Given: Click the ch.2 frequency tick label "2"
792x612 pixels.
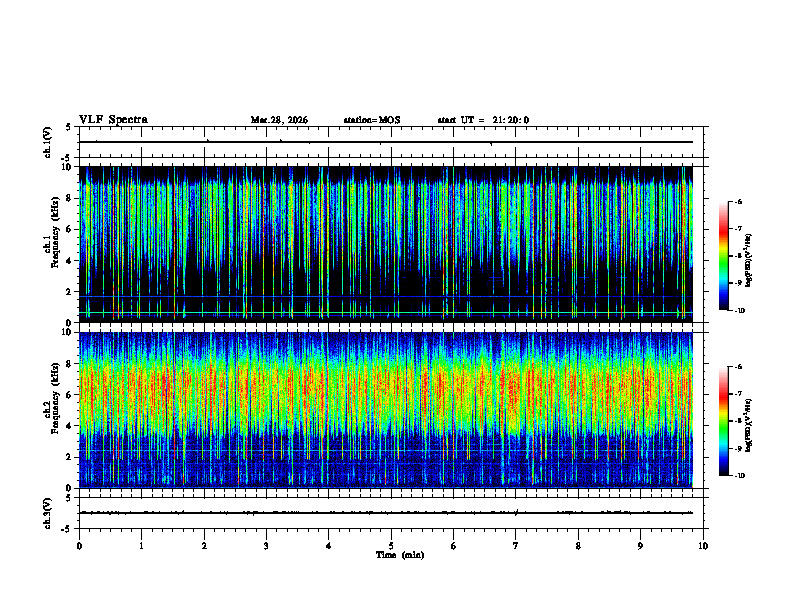Looking at the screenshot, I should (x=69, y=457).
